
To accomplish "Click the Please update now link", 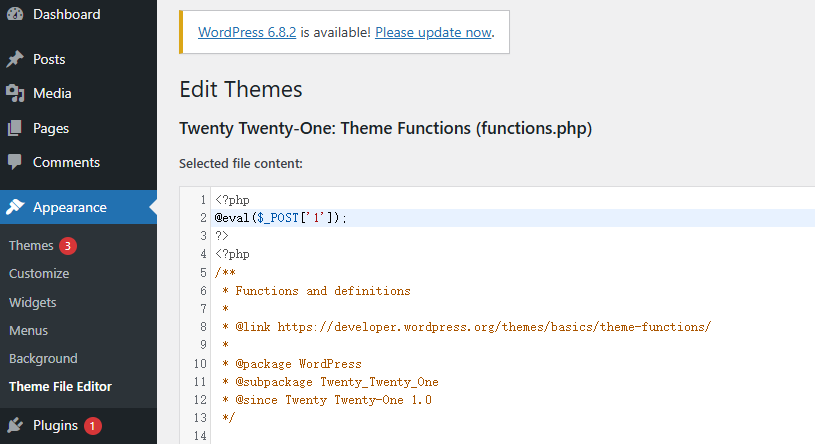I will (x=433, y=32).
